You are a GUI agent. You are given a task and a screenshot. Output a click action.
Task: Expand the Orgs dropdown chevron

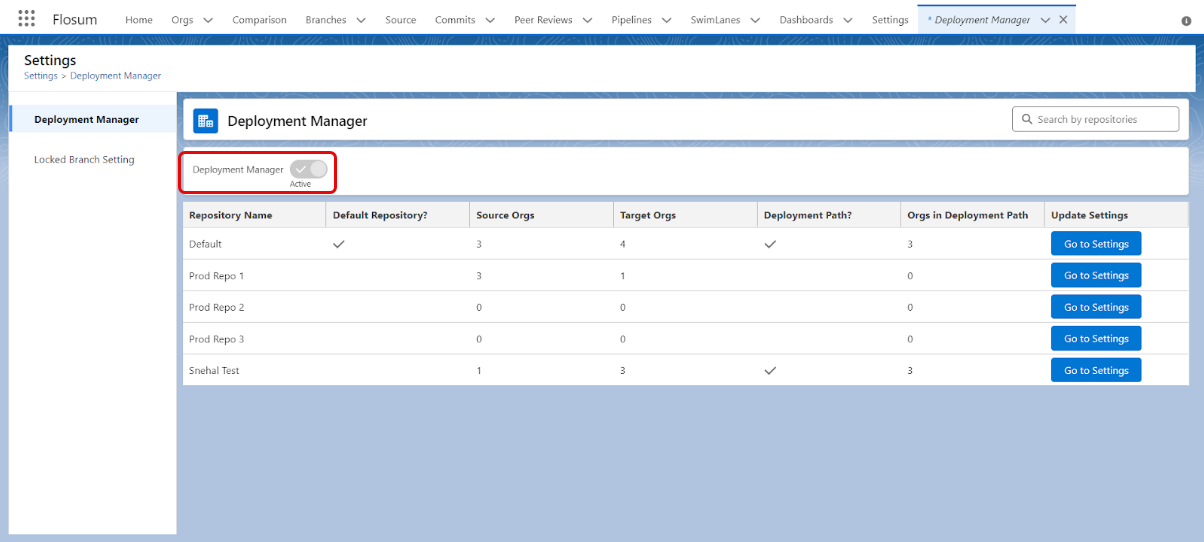(208, 20)
